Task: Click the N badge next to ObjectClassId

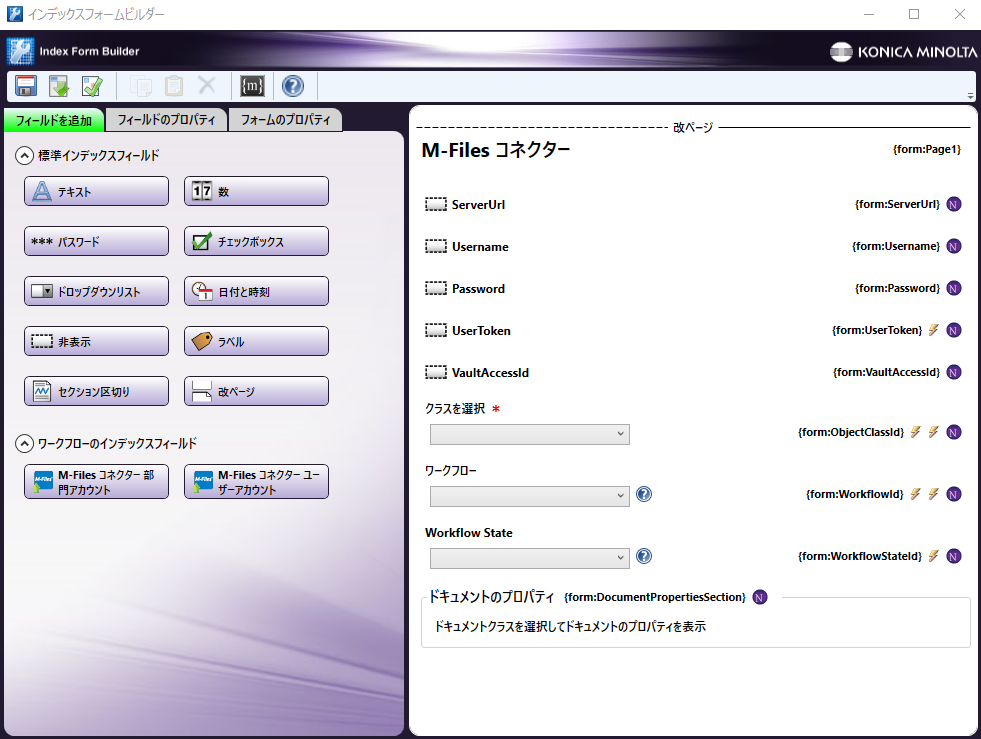Action: [953, 432]
